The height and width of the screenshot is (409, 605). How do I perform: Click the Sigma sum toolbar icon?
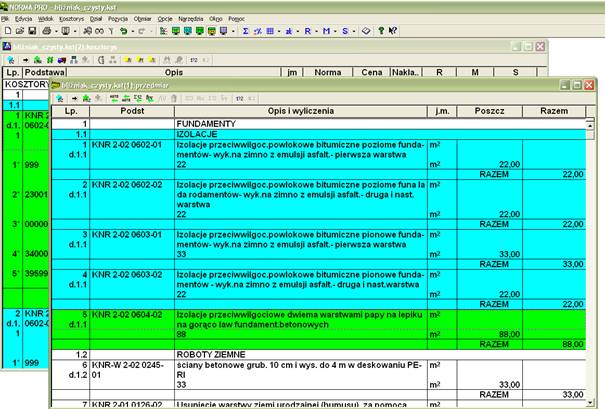tap(246, 32)
